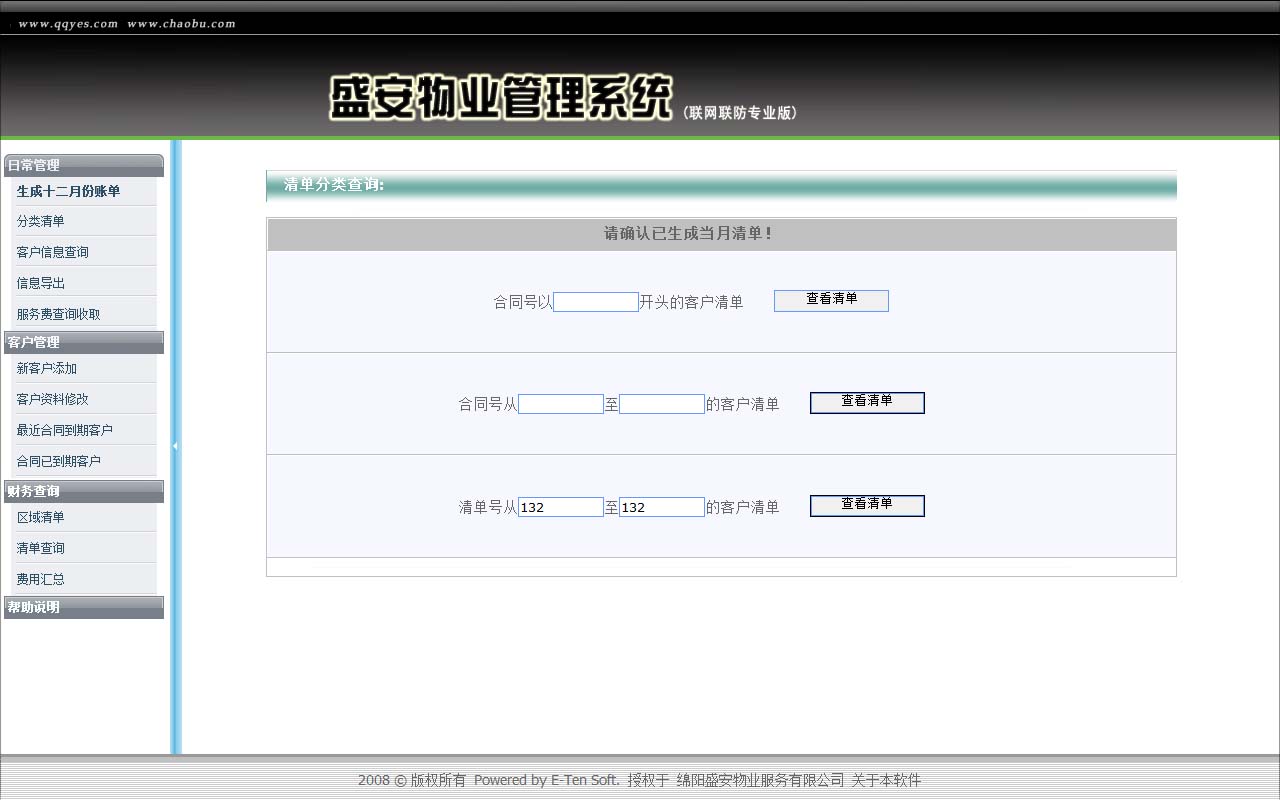Screen dimensions: 1280x800
Task: Open 最近合同到期客户 list
Action: 64,430
